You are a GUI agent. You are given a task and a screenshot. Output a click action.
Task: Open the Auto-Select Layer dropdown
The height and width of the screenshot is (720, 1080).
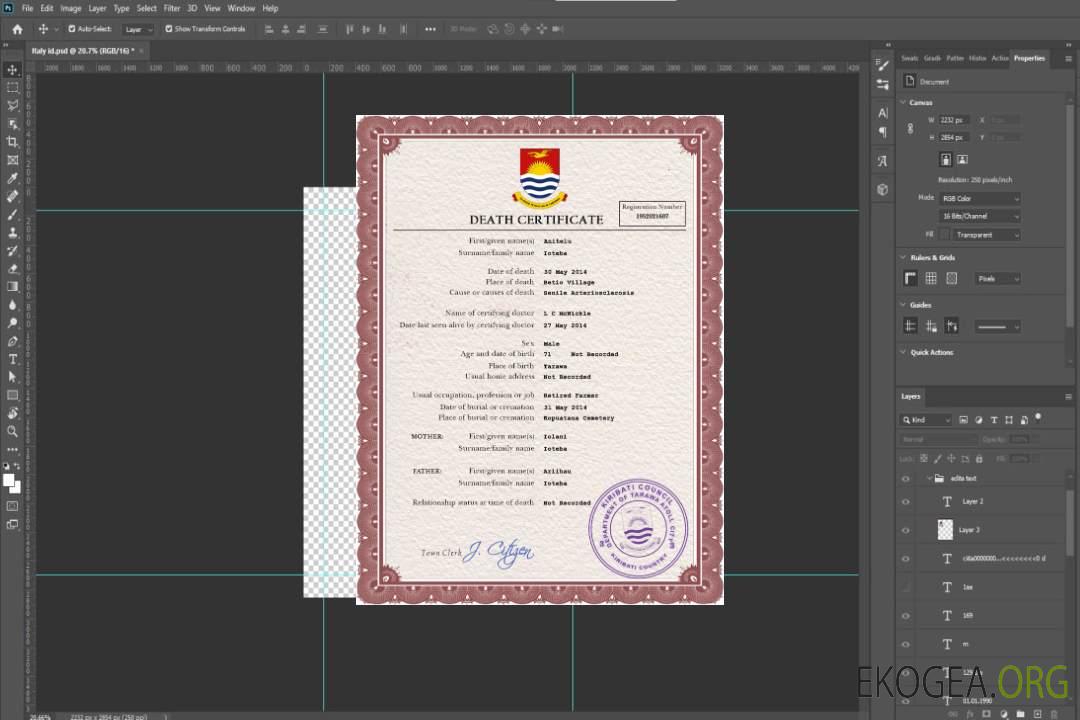click(x=138, y=30)
